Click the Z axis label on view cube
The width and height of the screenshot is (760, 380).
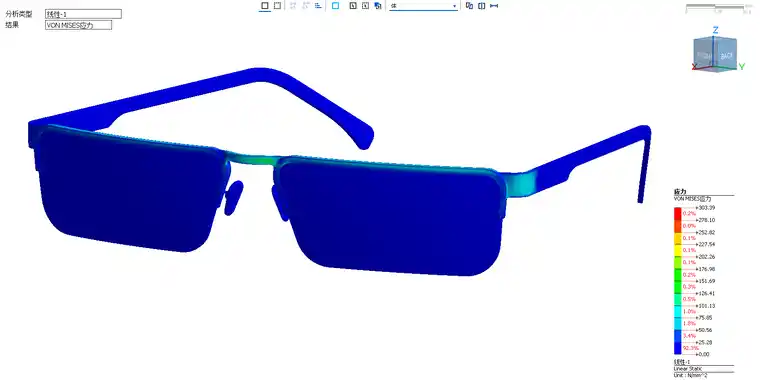[715, 30]
